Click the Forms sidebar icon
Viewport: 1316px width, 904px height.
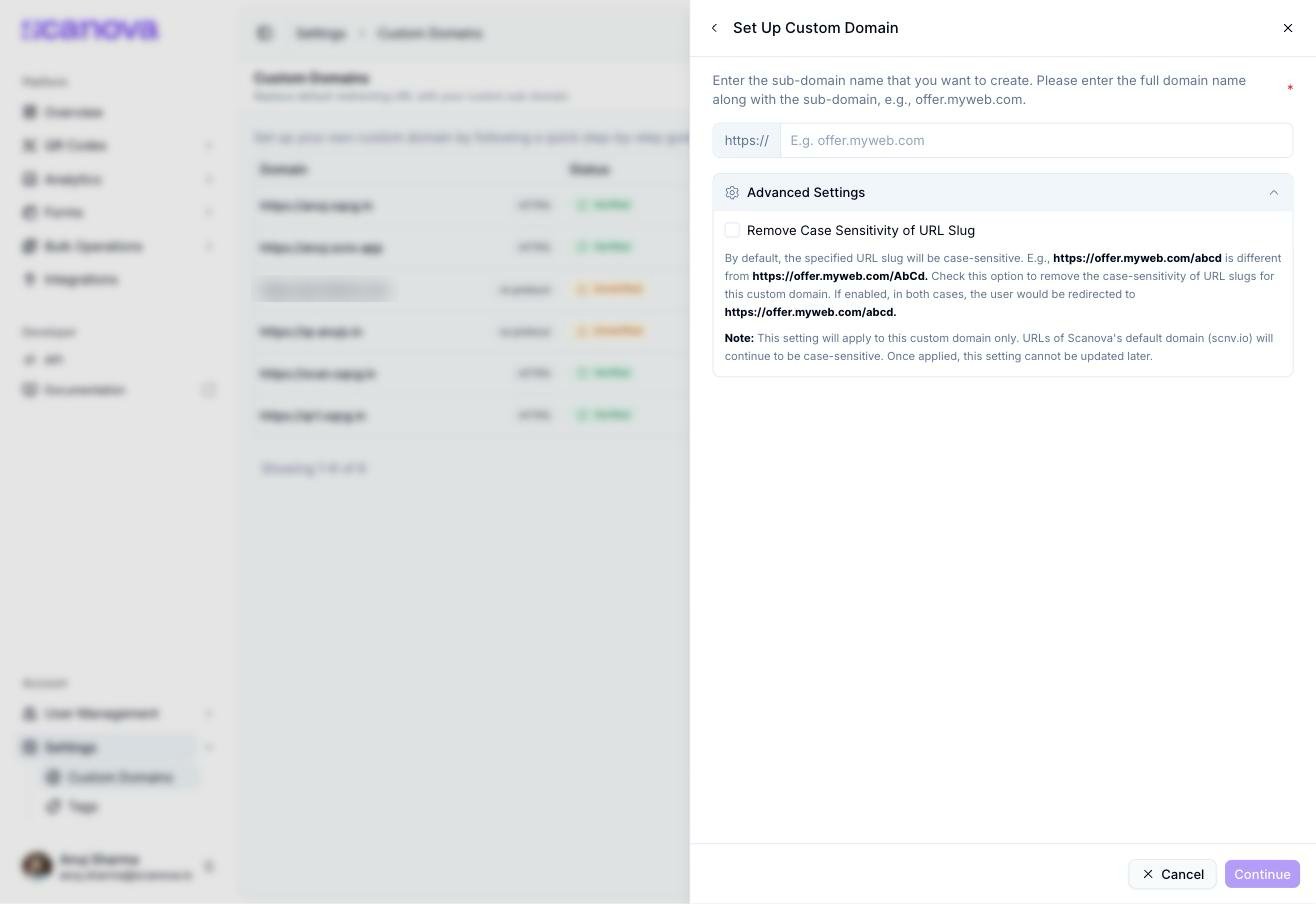click(30, 212)
